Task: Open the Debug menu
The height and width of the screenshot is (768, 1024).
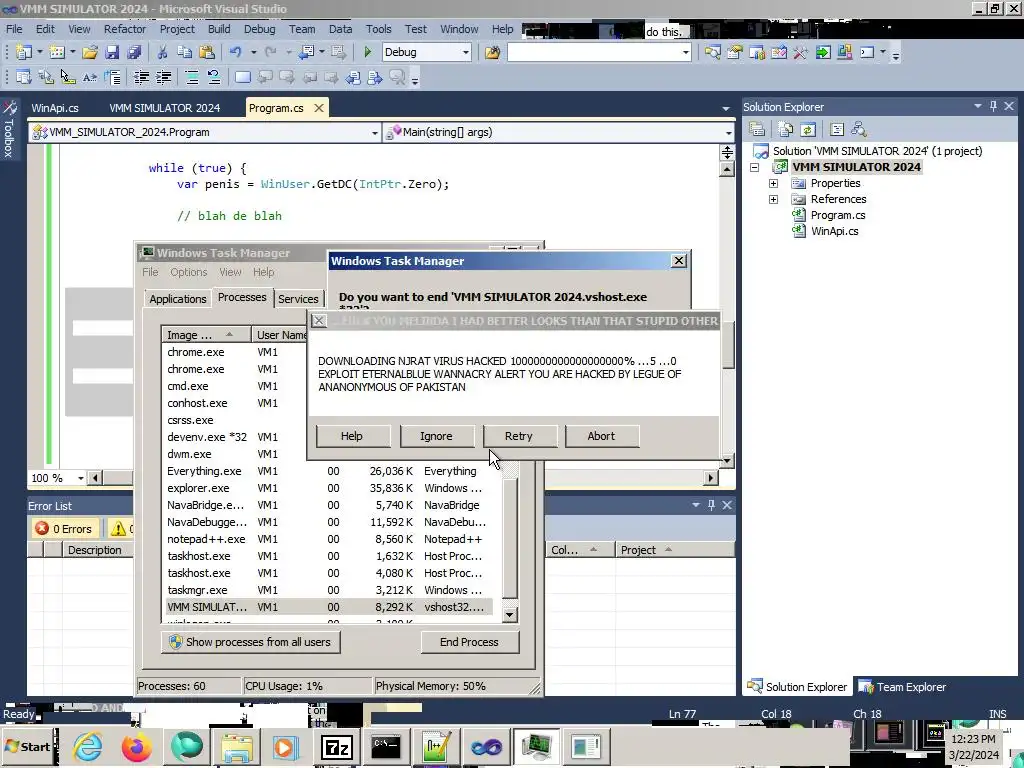Action: pyautogui.click(x=259, y=29)
